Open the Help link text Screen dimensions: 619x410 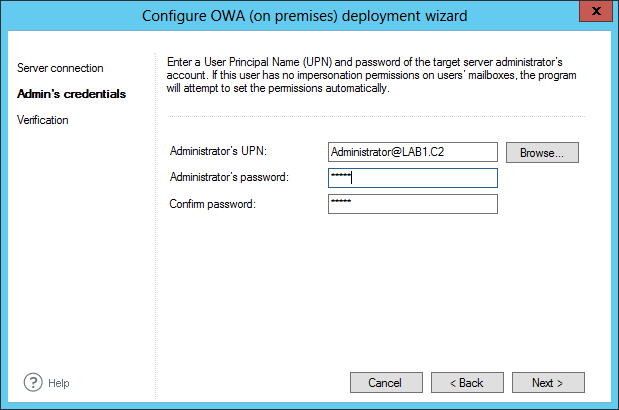click(58, 383)
